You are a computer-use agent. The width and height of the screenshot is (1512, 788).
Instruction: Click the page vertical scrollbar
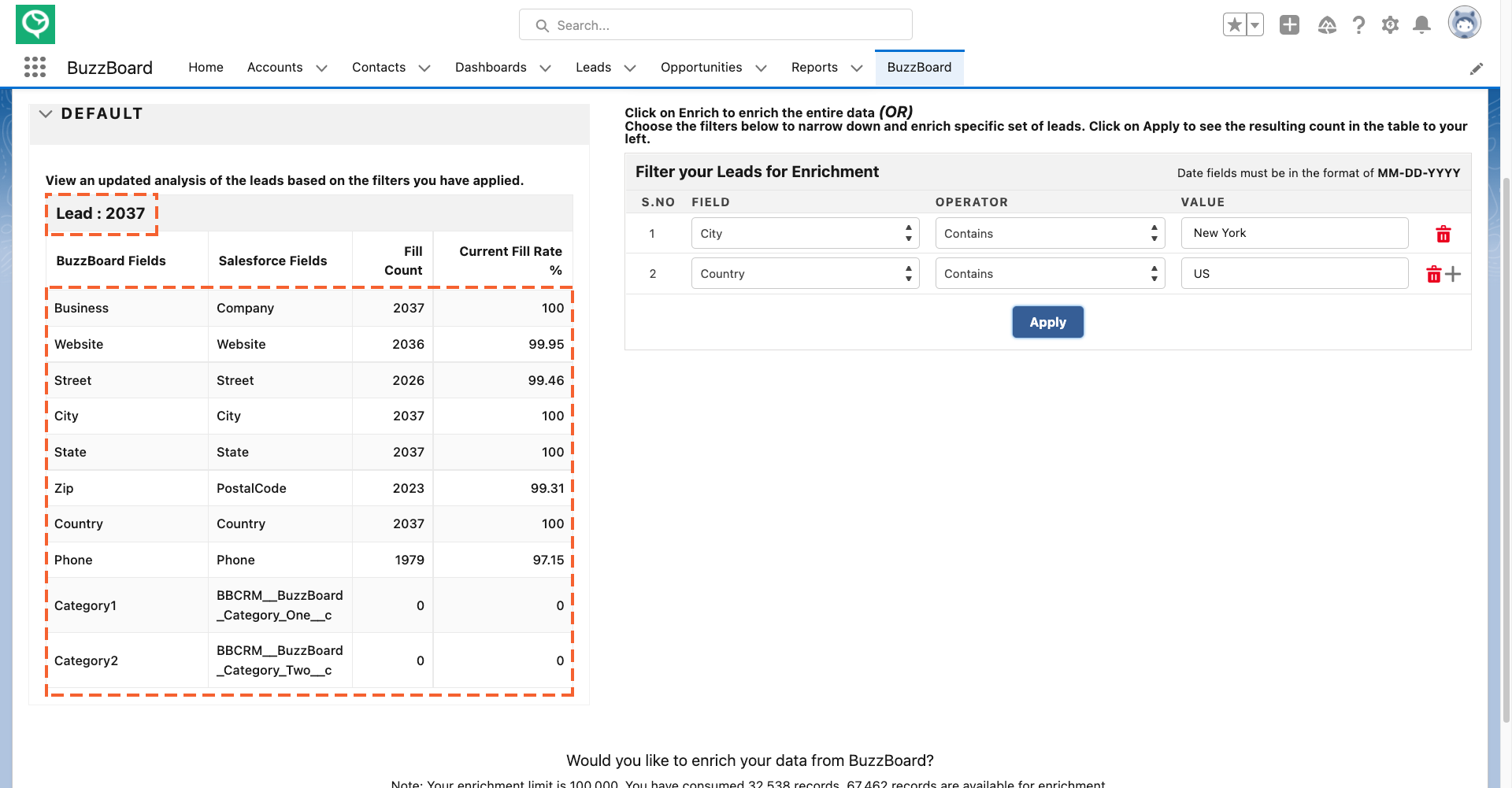[1506, 449]
